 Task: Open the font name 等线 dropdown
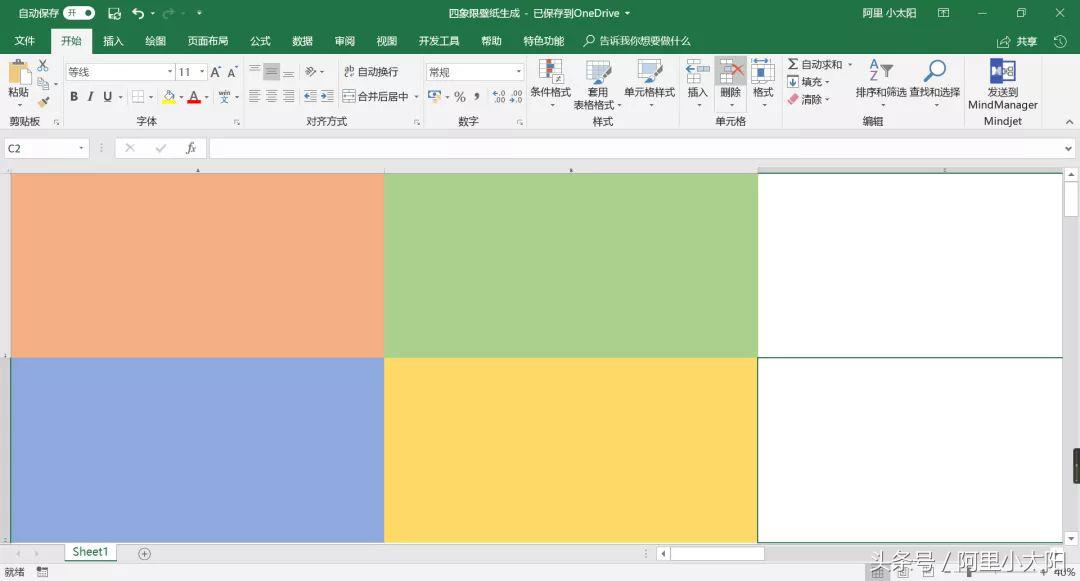pyautogui.click(x=170, y=72)
